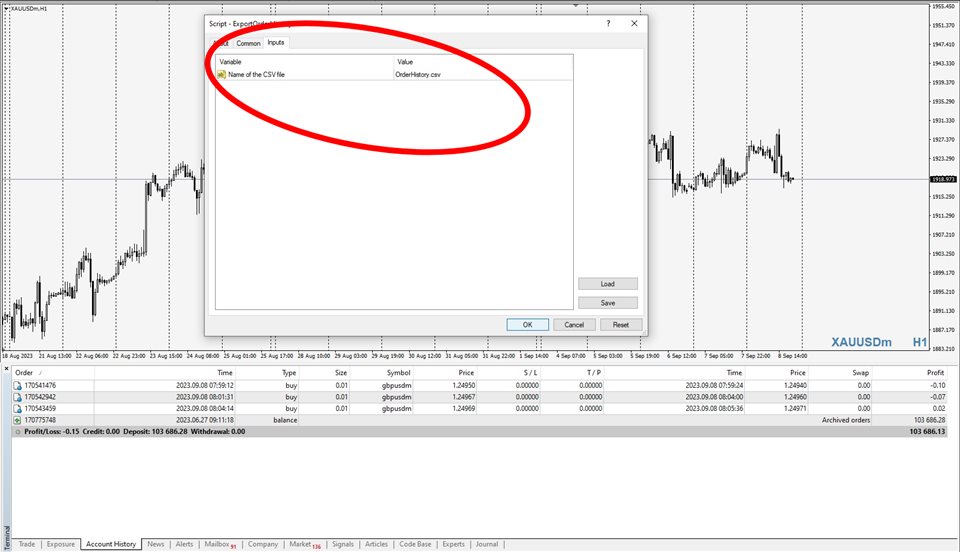Image resolution: width=960 pixels, height=552 pixels.
Task: Click the order icon for 170541476
Action: tap(18, 386)
